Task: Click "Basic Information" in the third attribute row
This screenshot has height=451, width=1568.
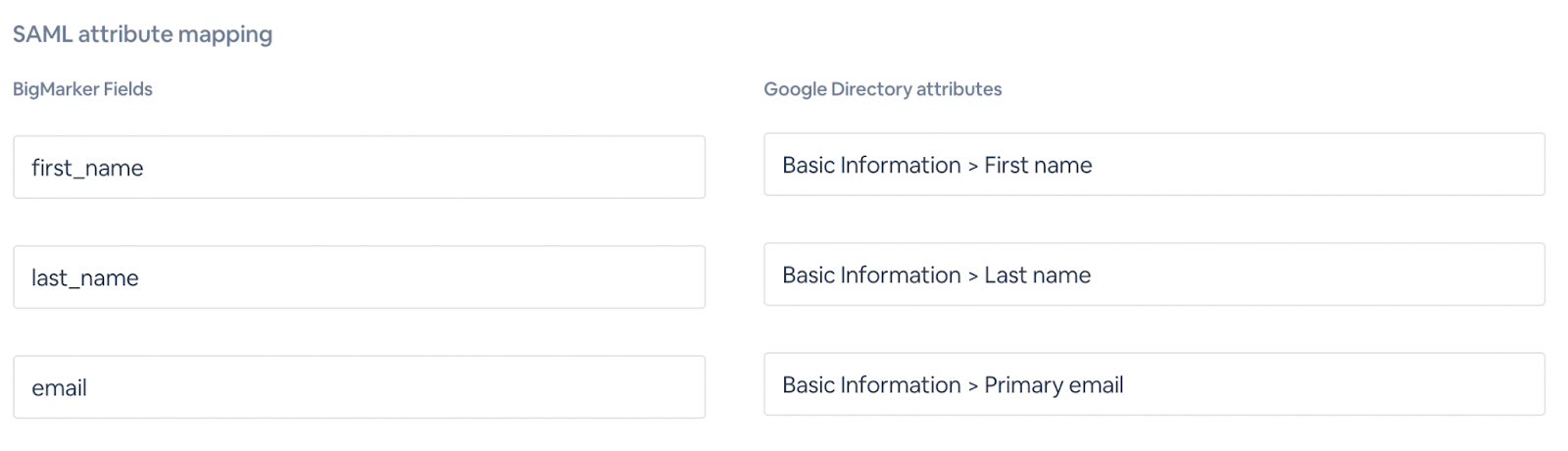Action: pyautogui.click(x=871, y=384)
